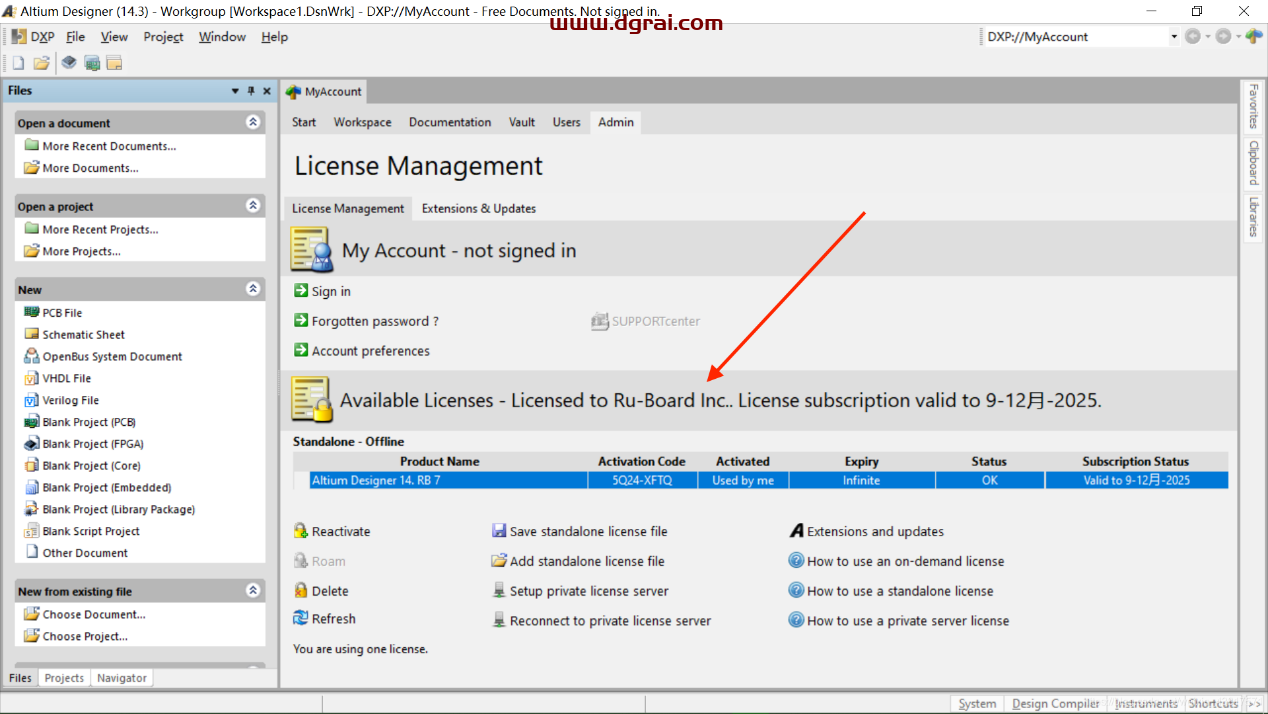Image resolution: width=1268 pixels, height=714 pixels.
Task: Create a Blank Project (PCB)
Action: coord(89,422)
